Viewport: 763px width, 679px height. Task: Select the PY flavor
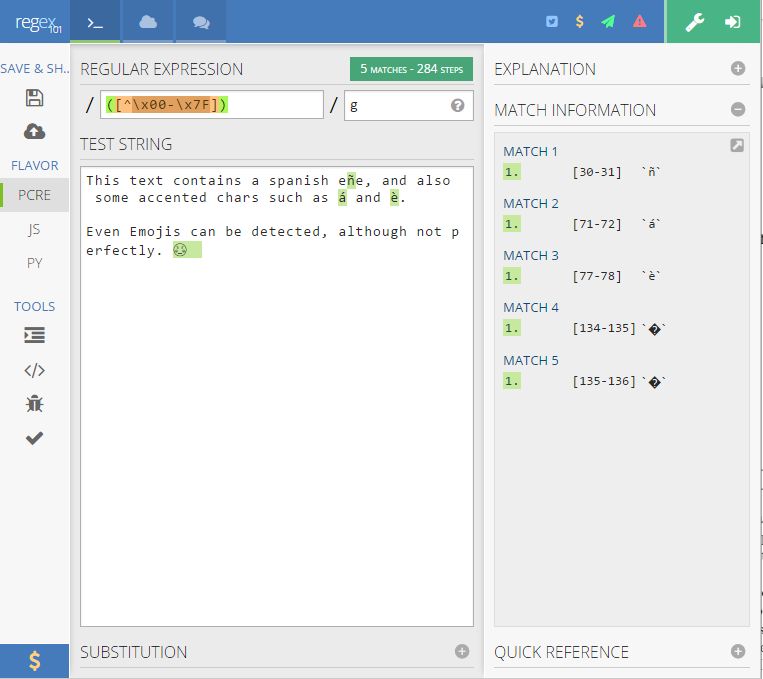(x=34, y=263)
